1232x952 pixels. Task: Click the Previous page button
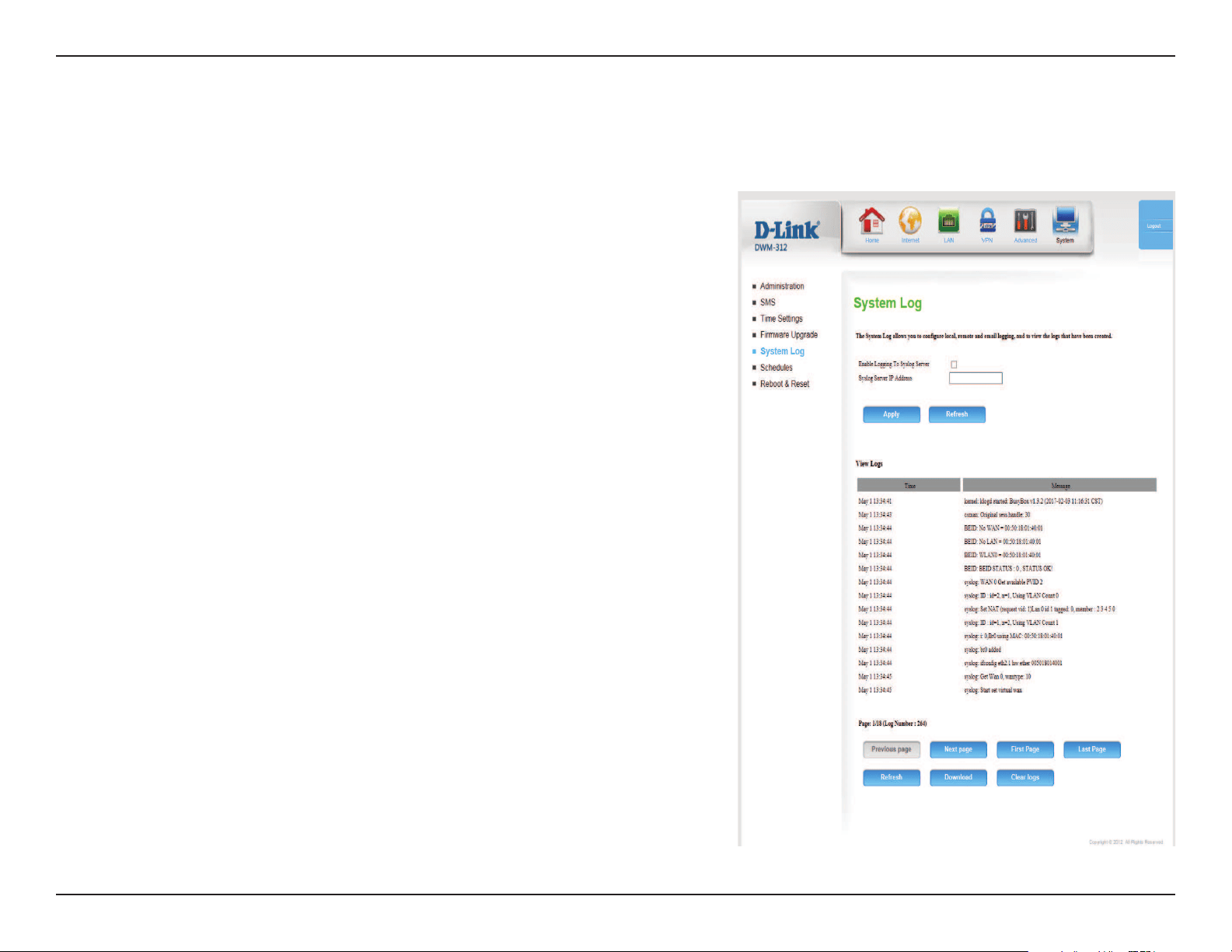[x=892, y=749]
